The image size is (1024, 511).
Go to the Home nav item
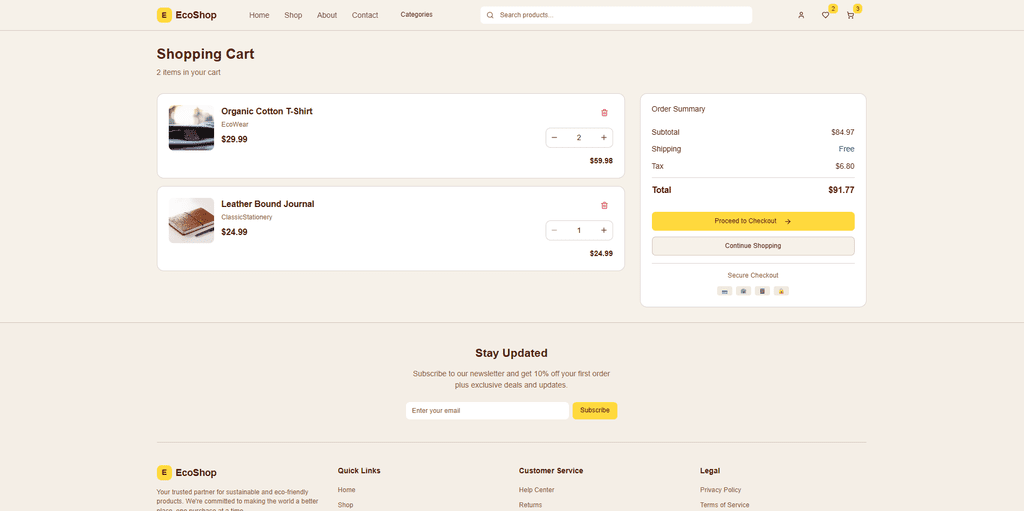coord(259,15)
